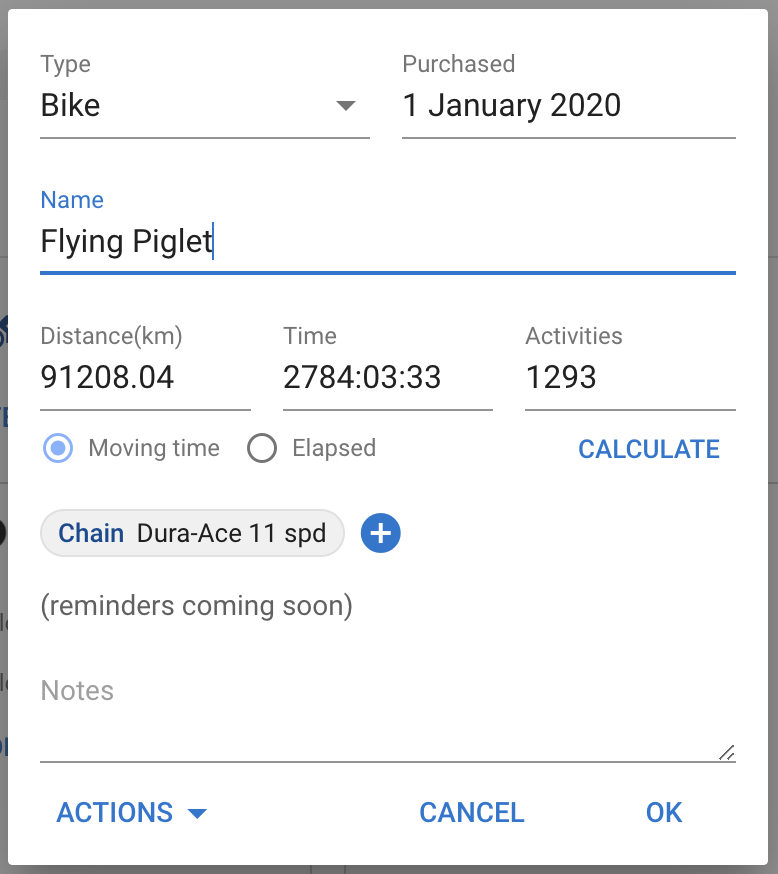
Task: Click the Moving time label text
Action: (x=154, y=448)
